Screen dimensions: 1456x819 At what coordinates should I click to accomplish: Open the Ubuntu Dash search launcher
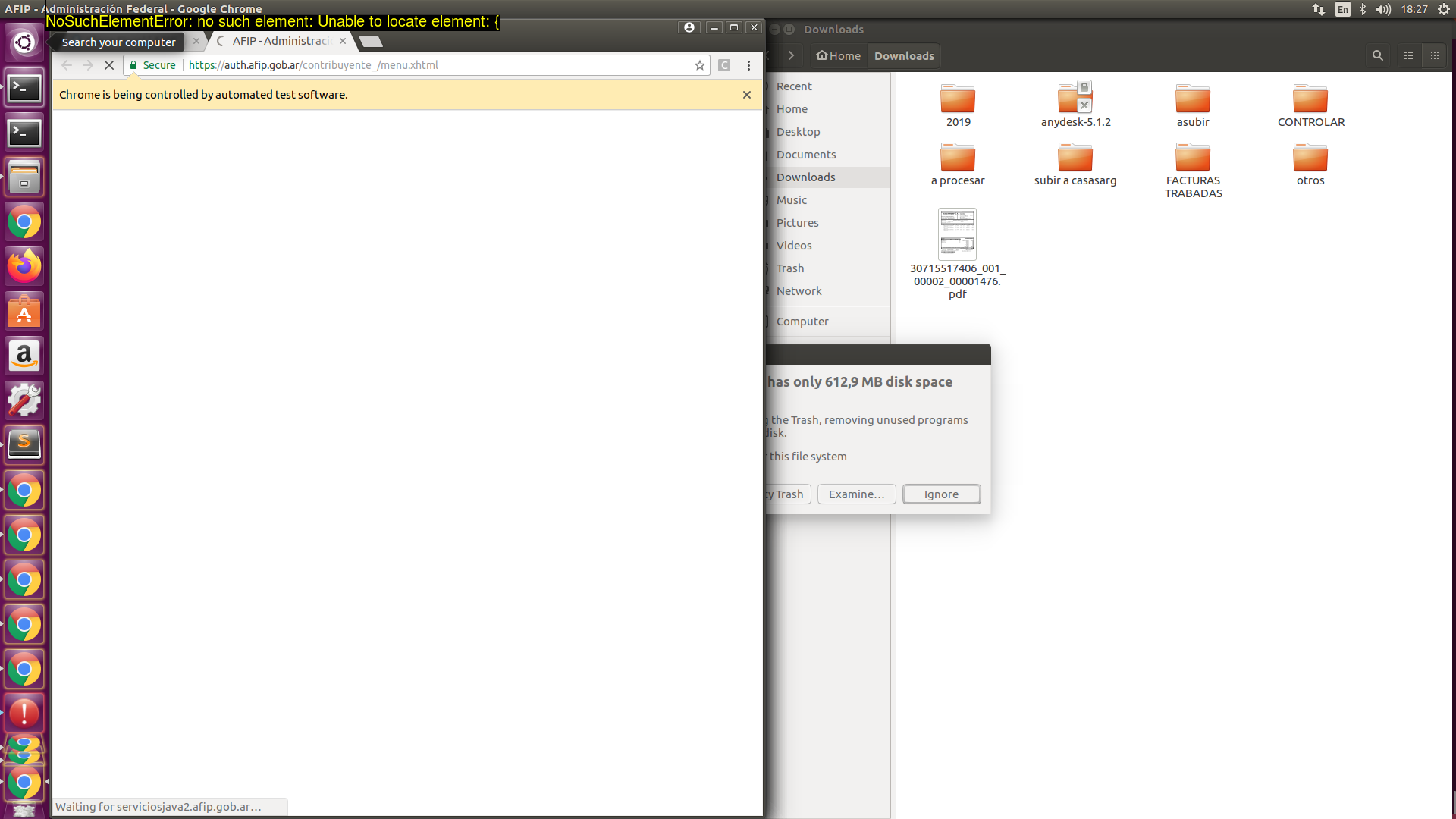point(24,42)
